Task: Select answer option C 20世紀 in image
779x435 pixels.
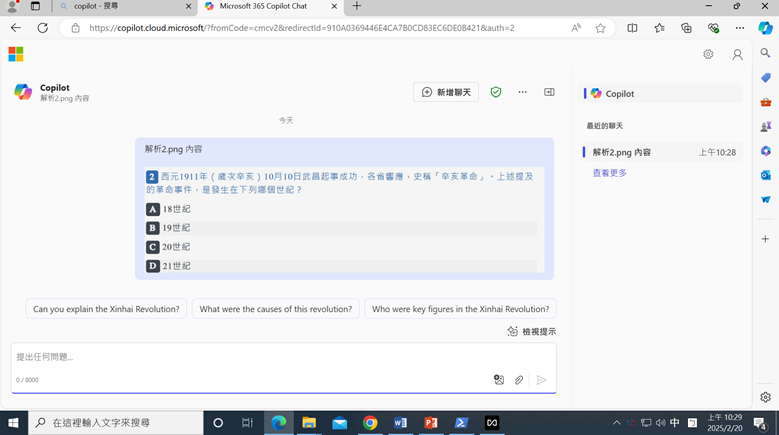Action: click(168, 247)
